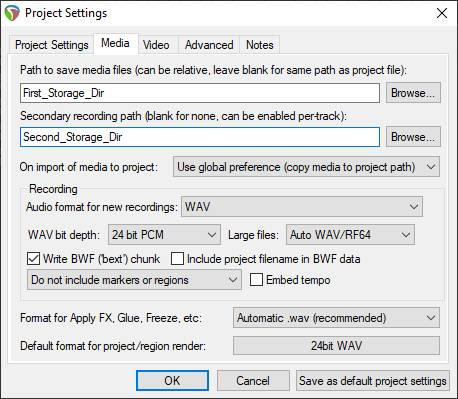This screenshot has height=399, width=458.
Task: Open the On import of media dropdown
Action: click(x=306, y=167)
